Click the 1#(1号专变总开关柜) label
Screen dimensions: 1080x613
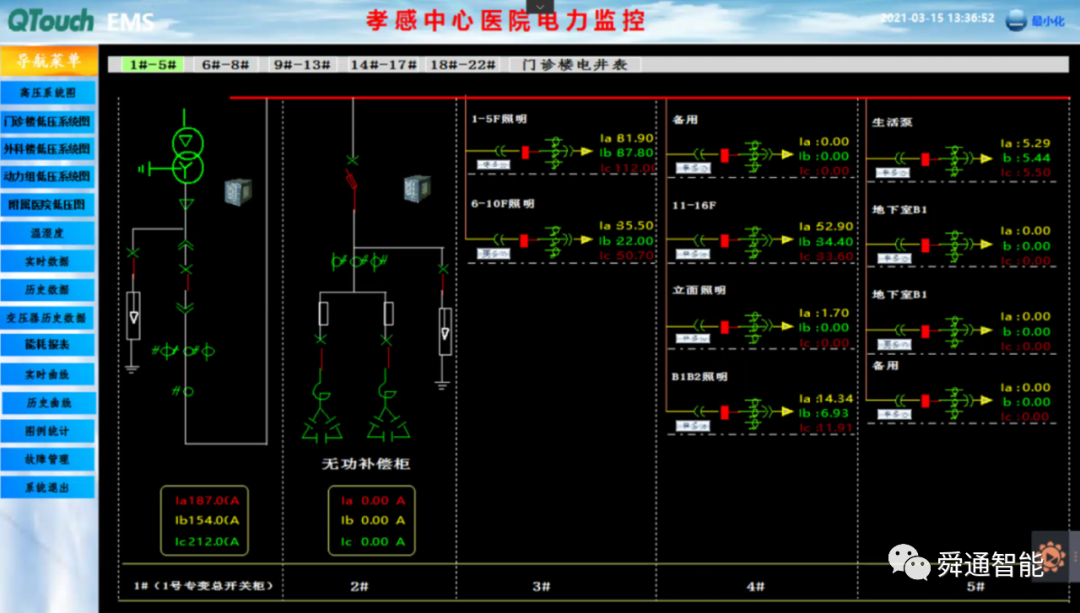tap(203, 586)
